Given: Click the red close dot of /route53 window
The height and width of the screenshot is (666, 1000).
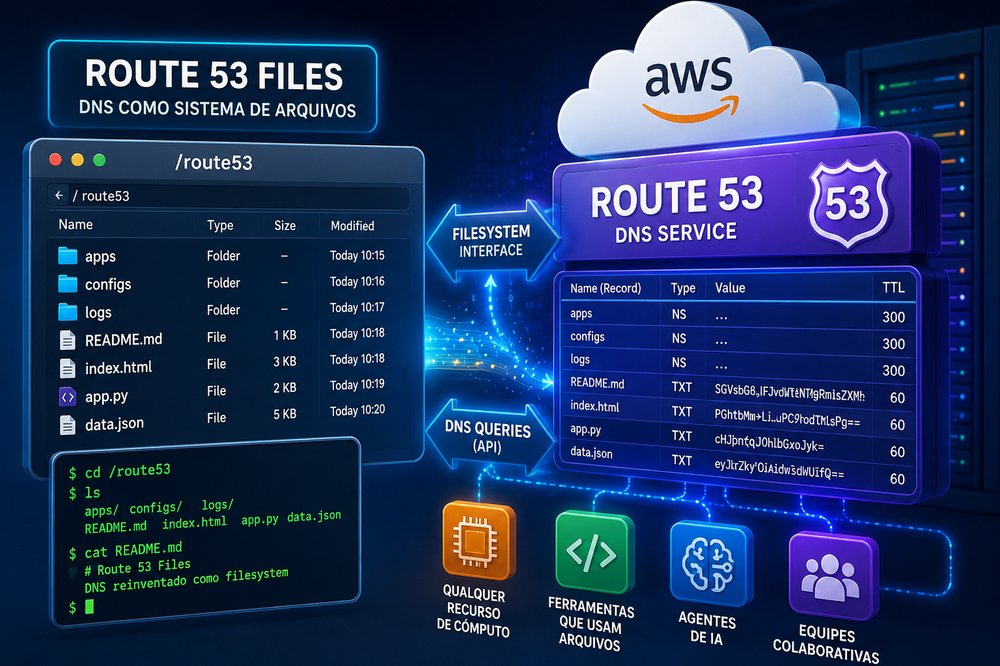Looking at the screenshot, I should [55, 159].
